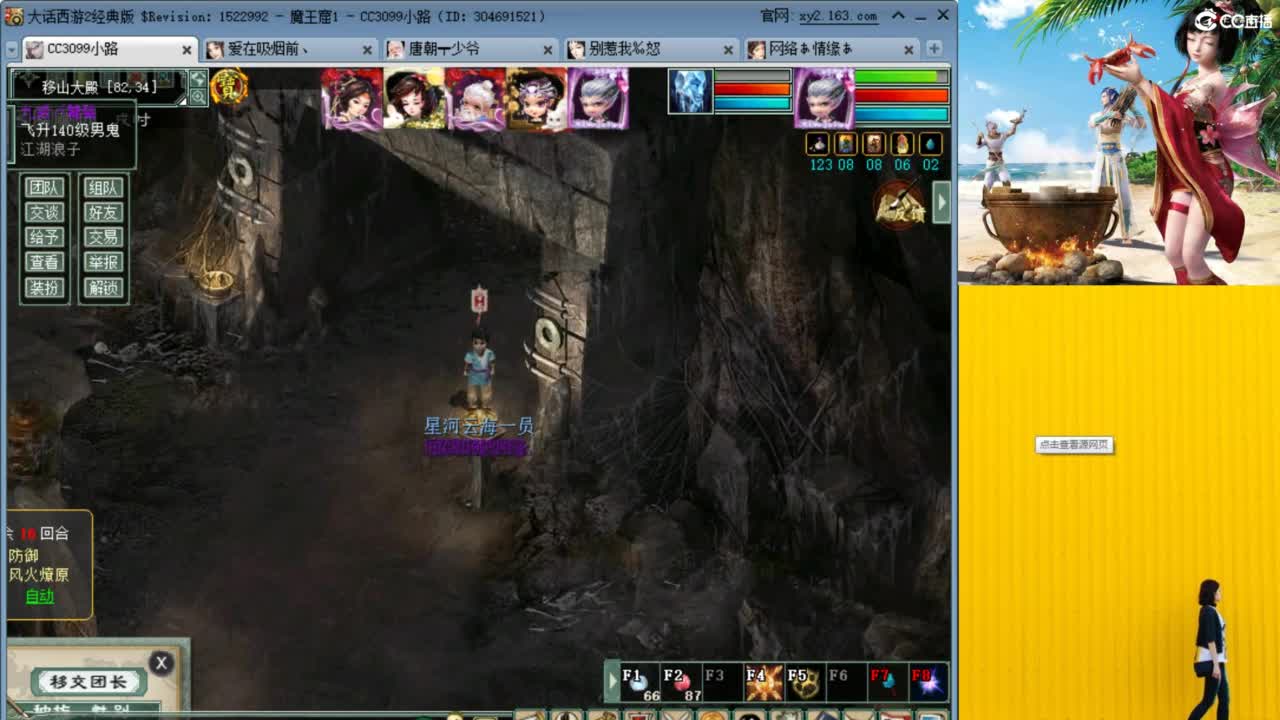Click the 移文团长 panel title
Image resolution: width=1280 pixels, height=720 pixels.
coord(89,682)
